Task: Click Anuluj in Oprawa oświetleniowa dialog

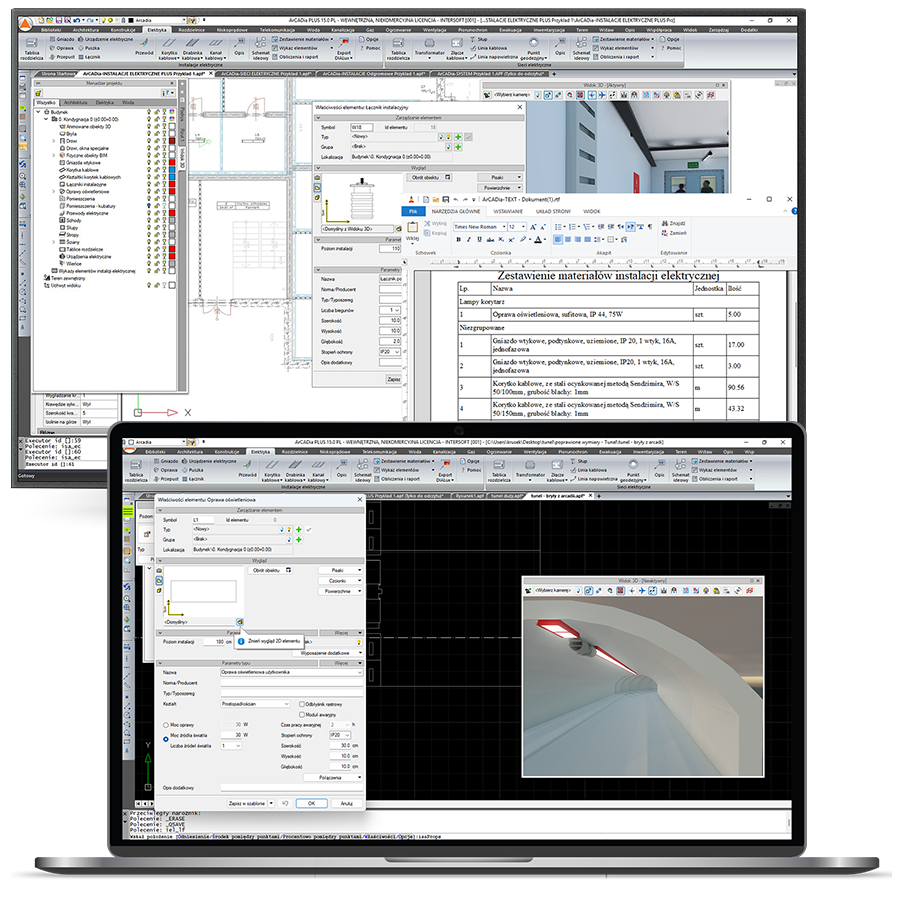Action: pos(347,804)
